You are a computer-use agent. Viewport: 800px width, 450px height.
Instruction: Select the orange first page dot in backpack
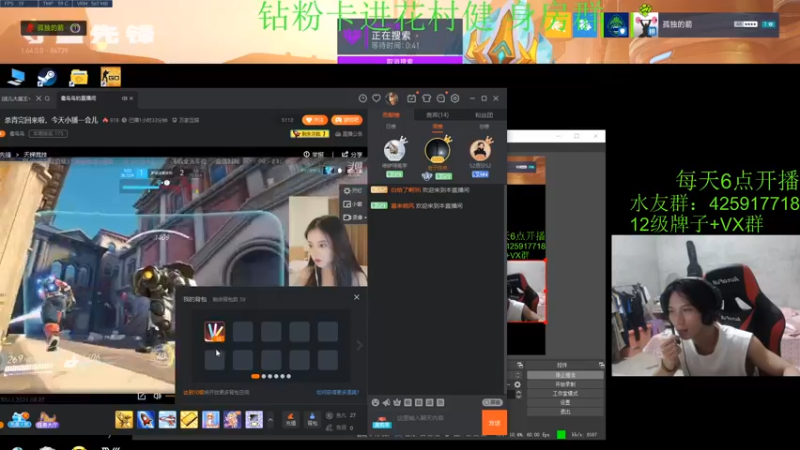point(255,376)
